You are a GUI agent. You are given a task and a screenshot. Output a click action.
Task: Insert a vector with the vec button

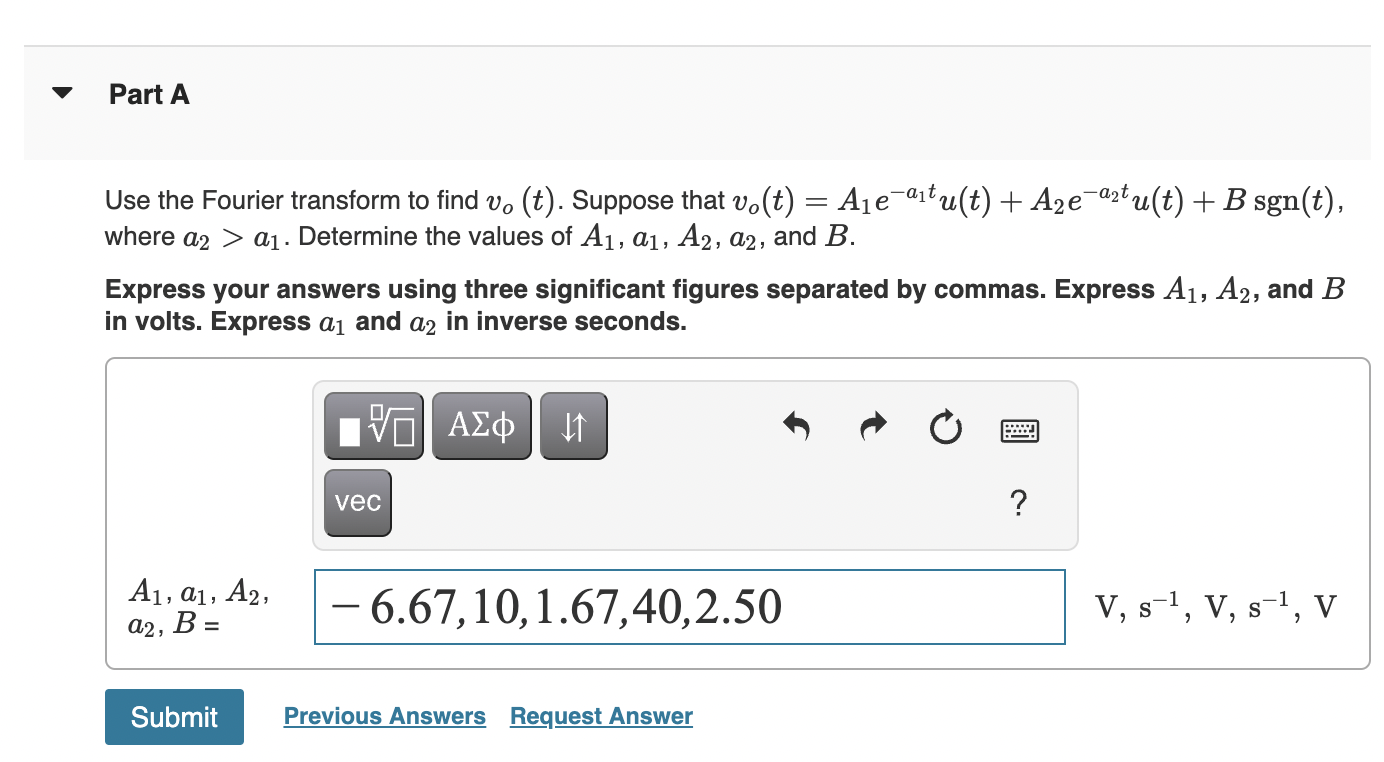pos(356,503)
